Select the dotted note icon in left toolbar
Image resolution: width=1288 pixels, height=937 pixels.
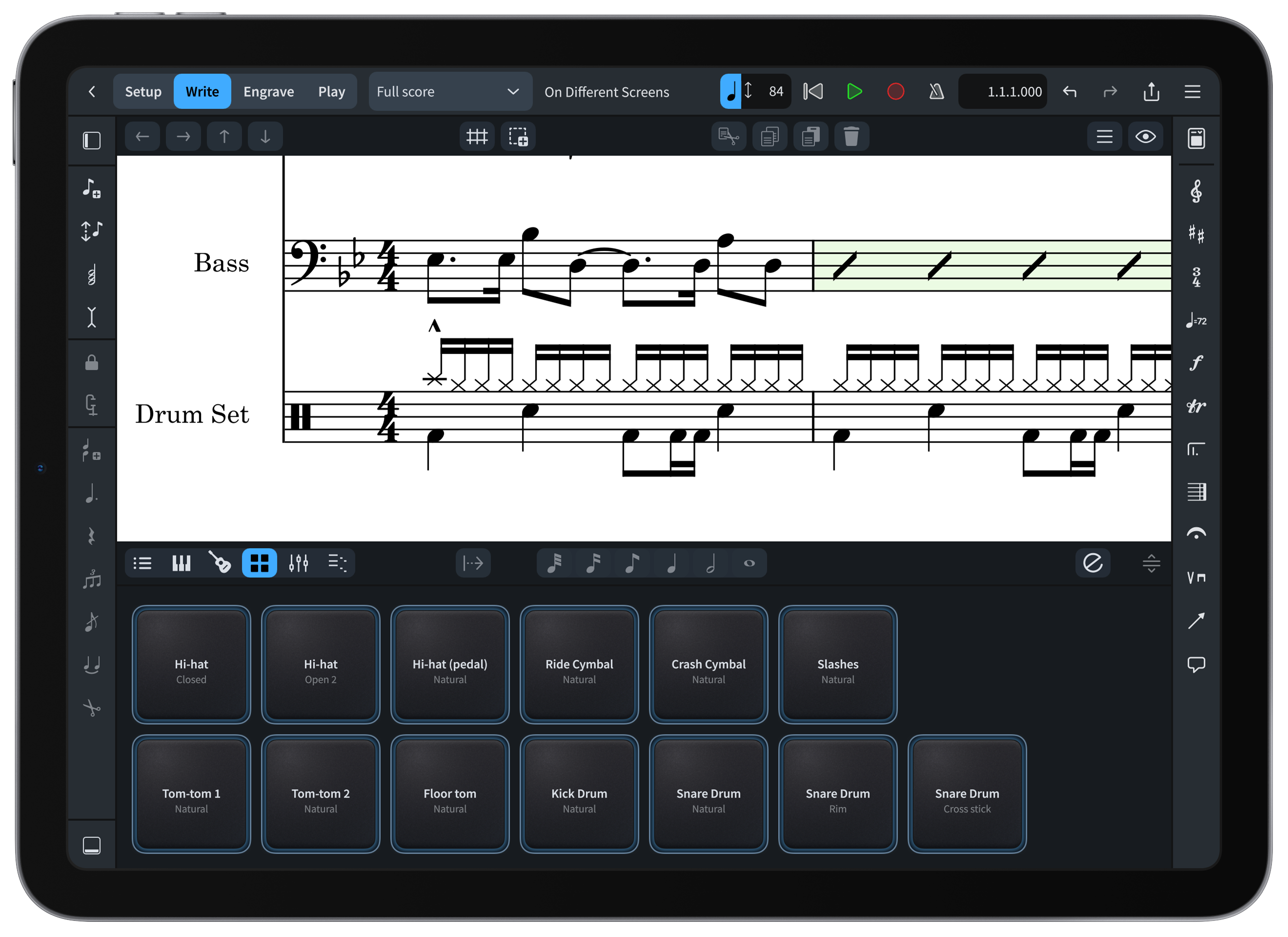pos(92,493)
